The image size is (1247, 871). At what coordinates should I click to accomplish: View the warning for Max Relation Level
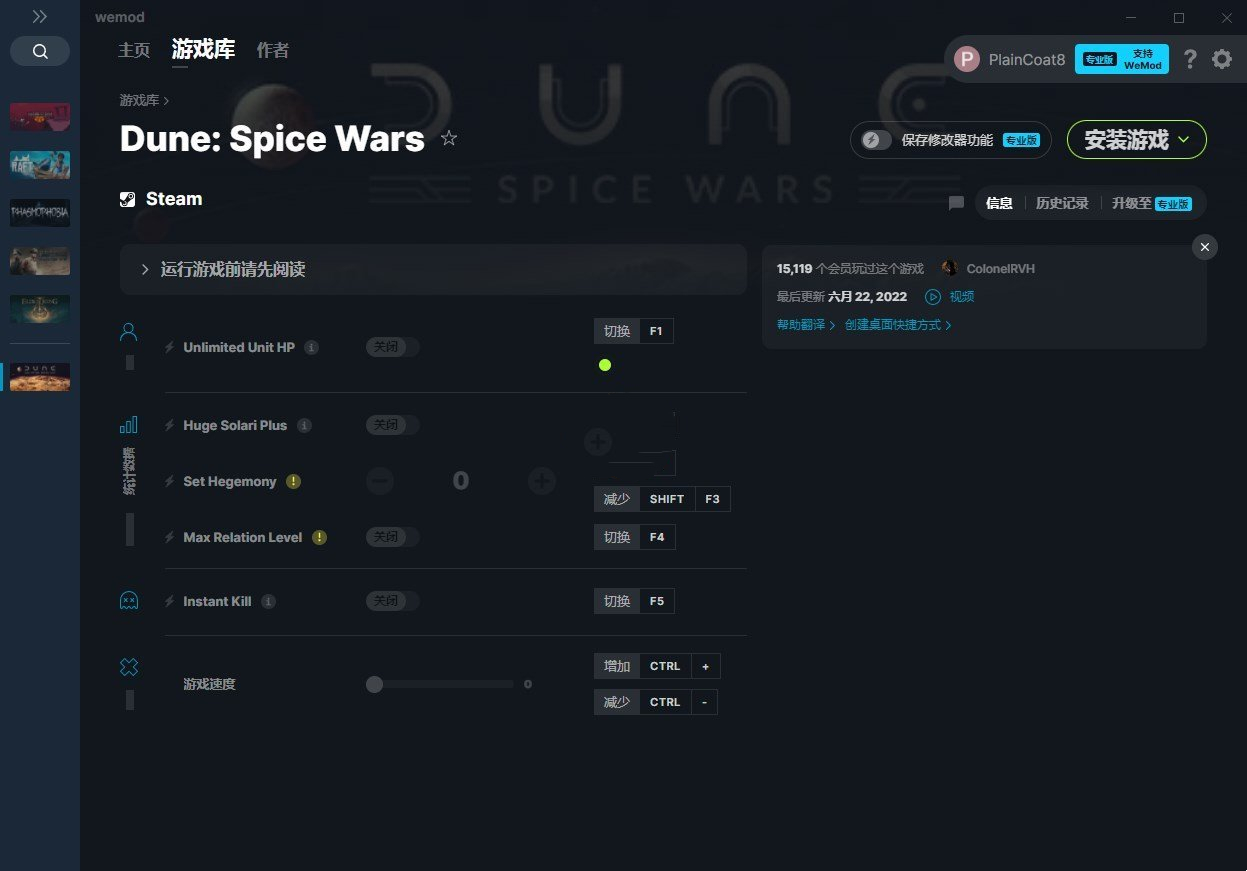(x=319, y=537)
